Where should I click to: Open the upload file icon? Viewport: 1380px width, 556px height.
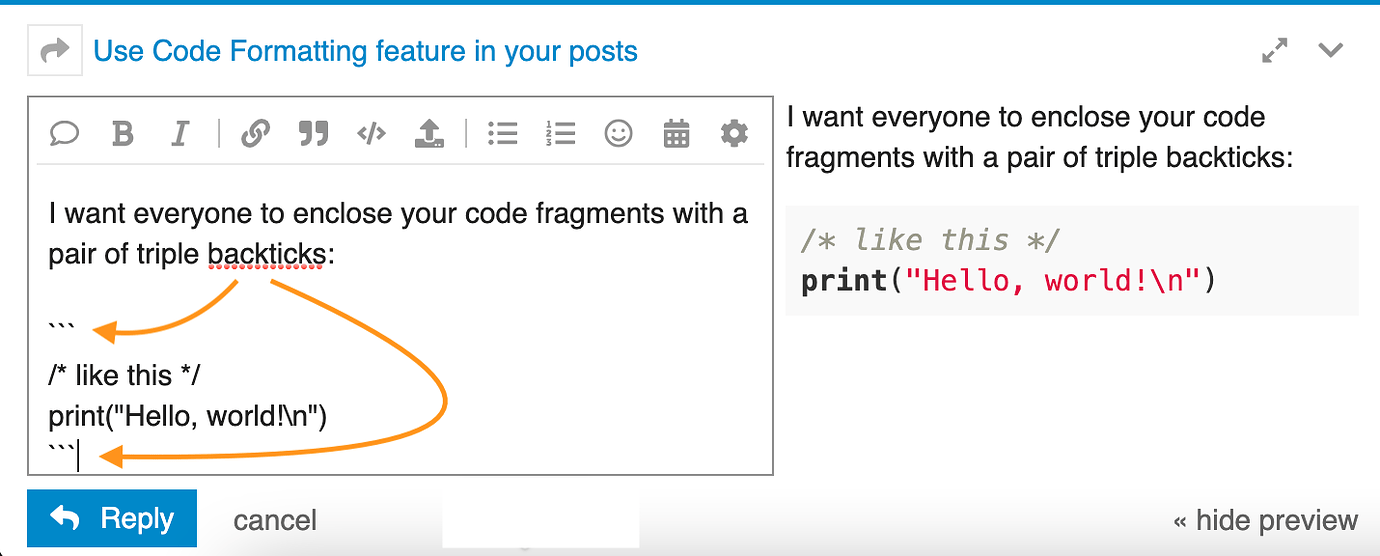click(x=429, y=133)
